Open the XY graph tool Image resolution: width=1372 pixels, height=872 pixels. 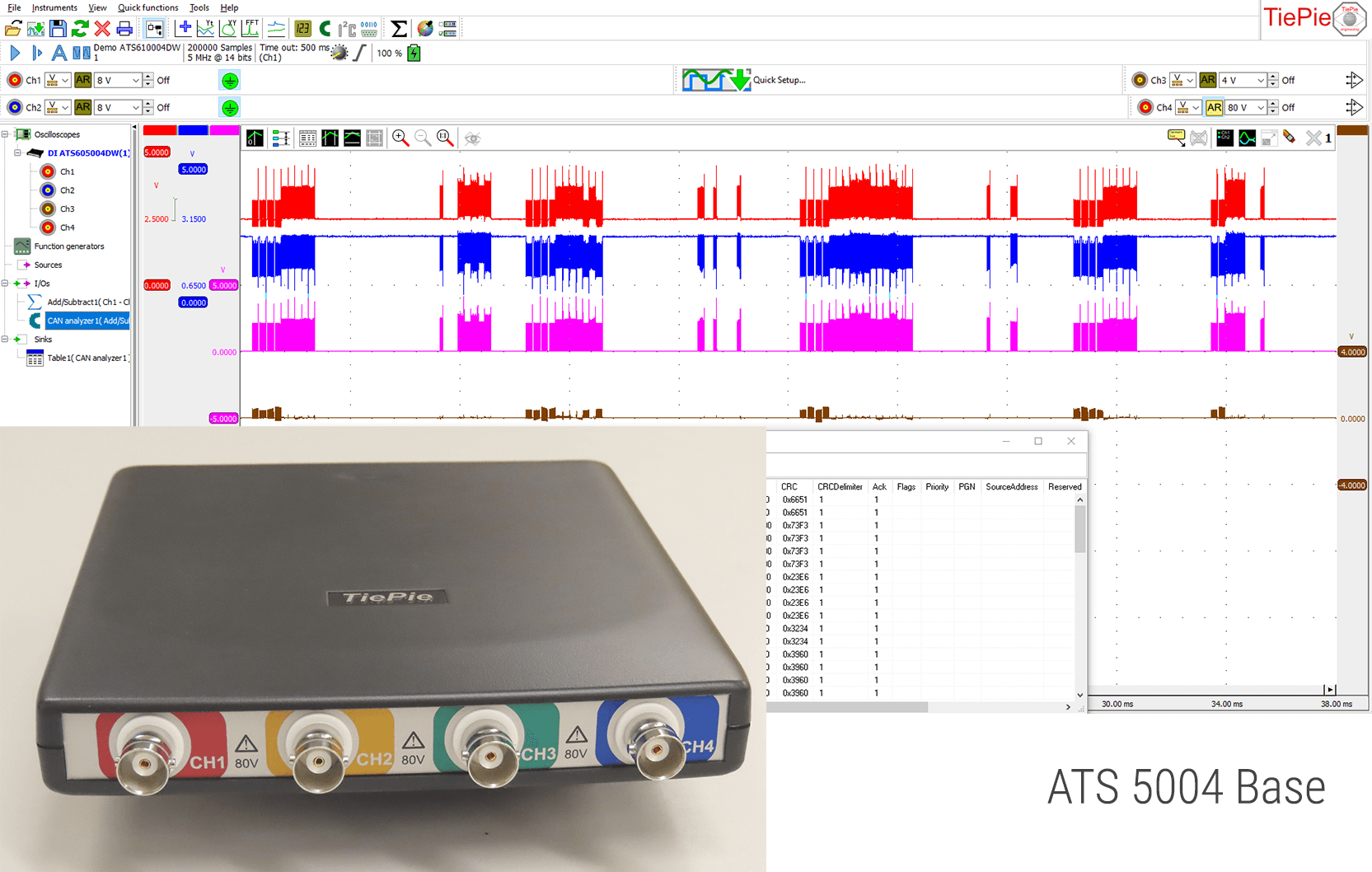click(228, 28)
